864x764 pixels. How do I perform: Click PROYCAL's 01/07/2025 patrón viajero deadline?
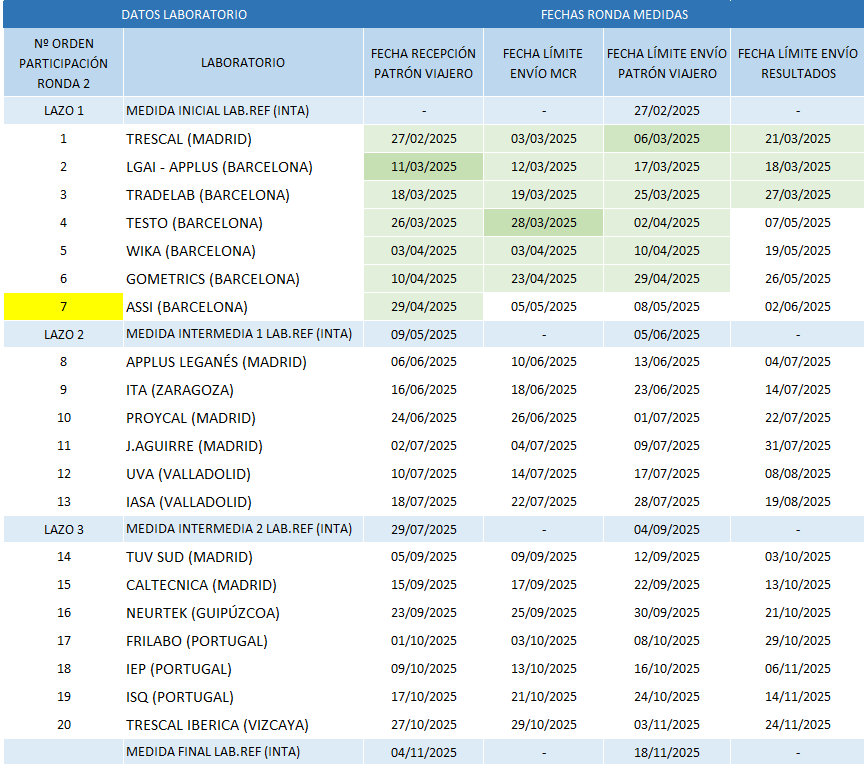[667, 418]
